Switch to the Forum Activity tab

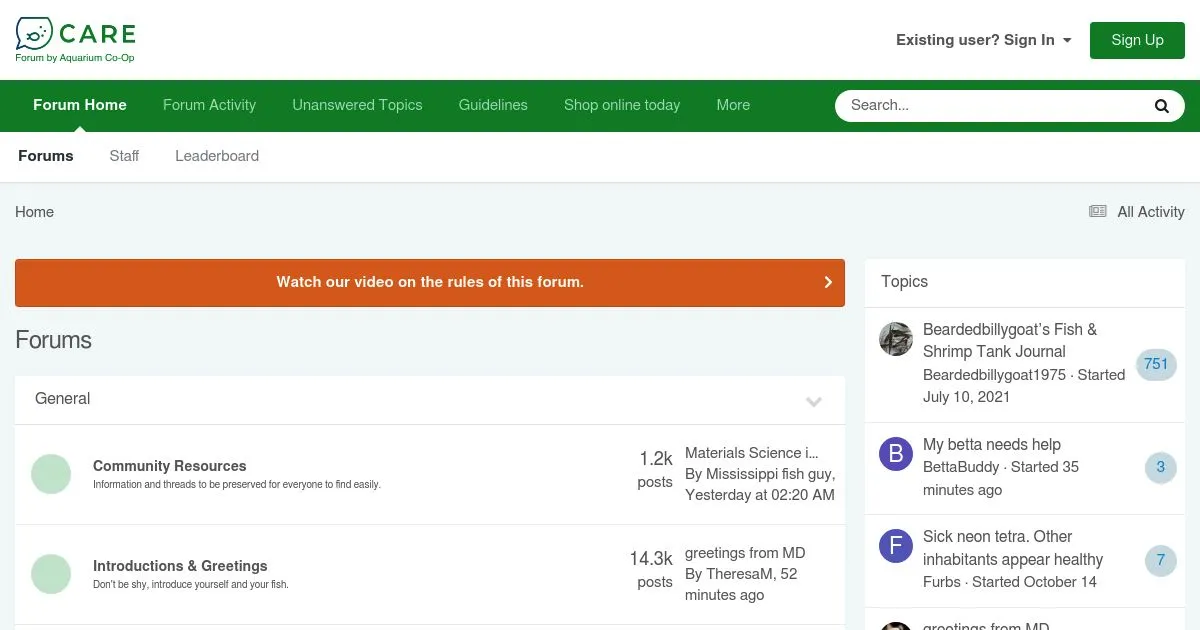point(209,105)
